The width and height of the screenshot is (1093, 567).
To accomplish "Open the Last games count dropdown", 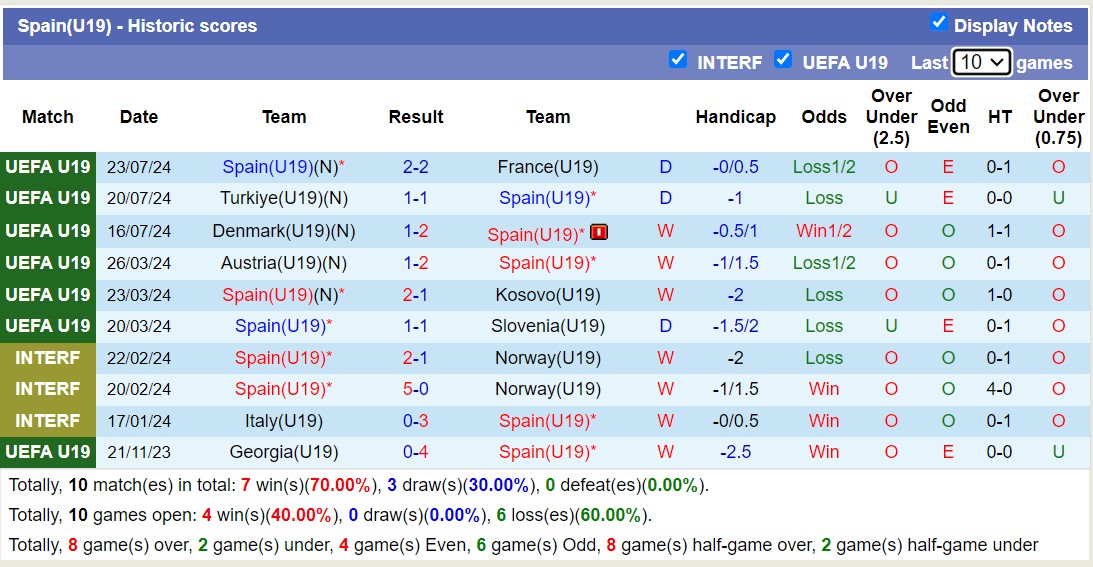I will click(x=981, y=62).
